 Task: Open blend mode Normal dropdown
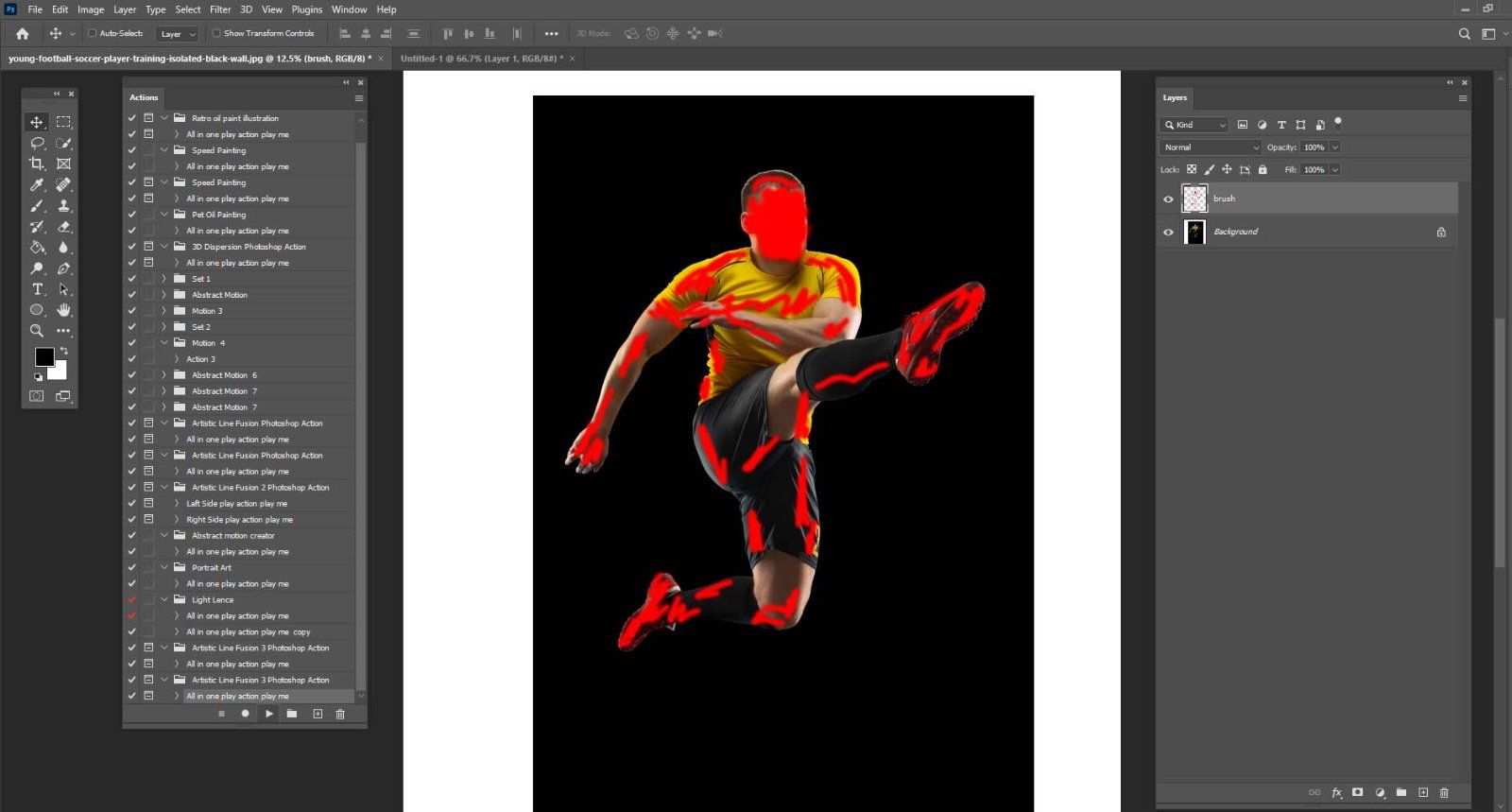point(1211,147)
